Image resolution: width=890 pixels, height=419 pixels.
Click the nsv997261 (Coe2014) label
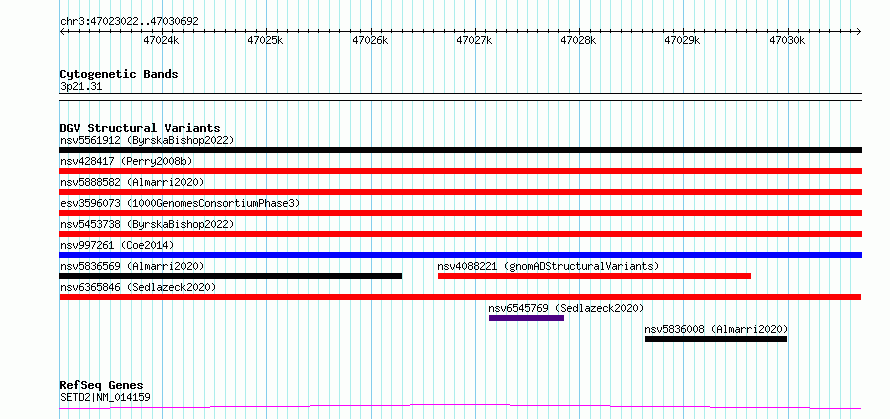[117, 245]
